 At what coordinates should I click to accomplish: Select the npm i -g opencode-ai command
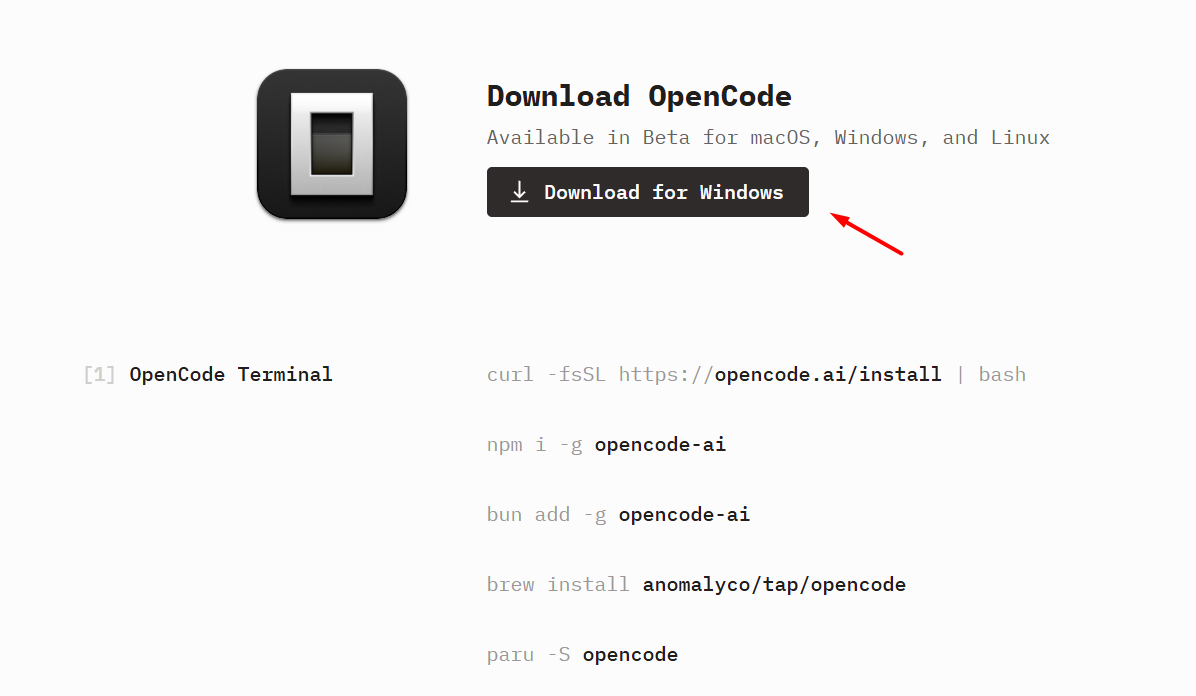pyautogui.click(x=606, y=444)
